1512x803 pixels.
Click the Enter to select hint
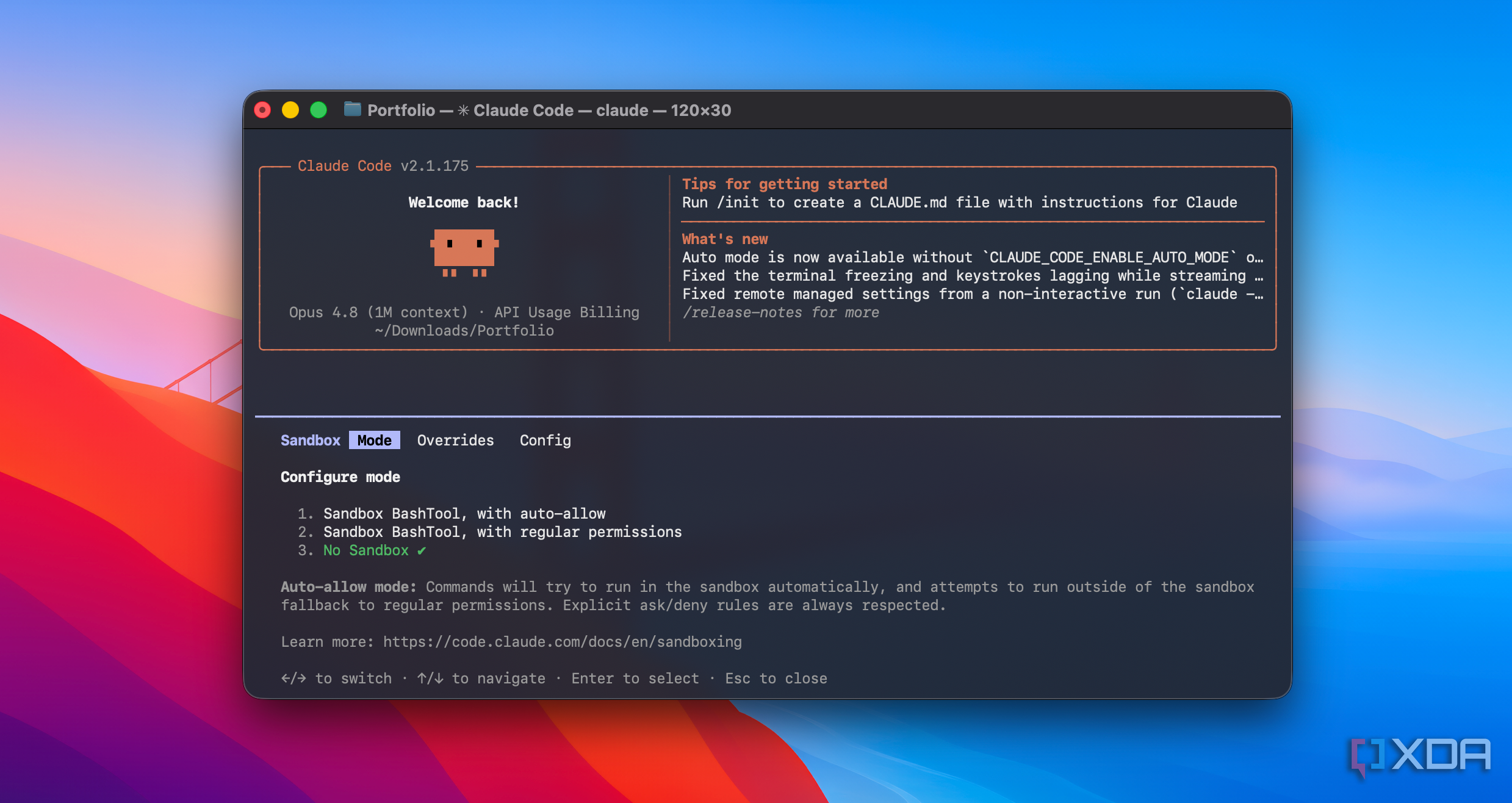coord(635,679)
